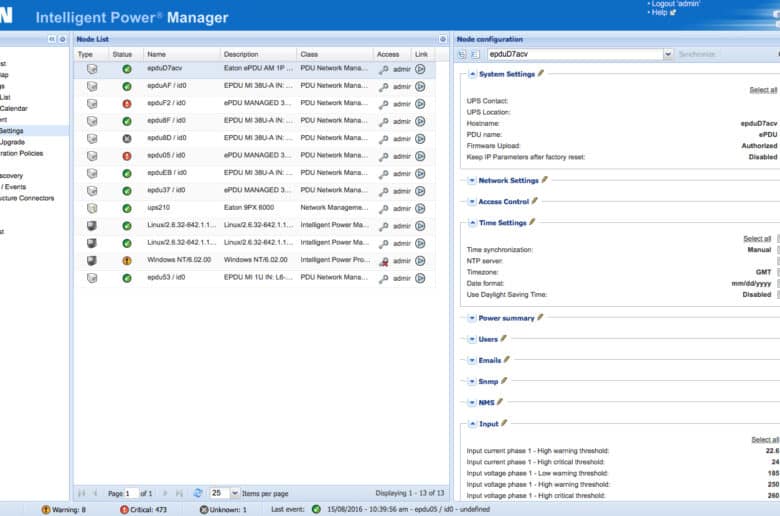Log out via Logout 'admin' link

(676, 4)
